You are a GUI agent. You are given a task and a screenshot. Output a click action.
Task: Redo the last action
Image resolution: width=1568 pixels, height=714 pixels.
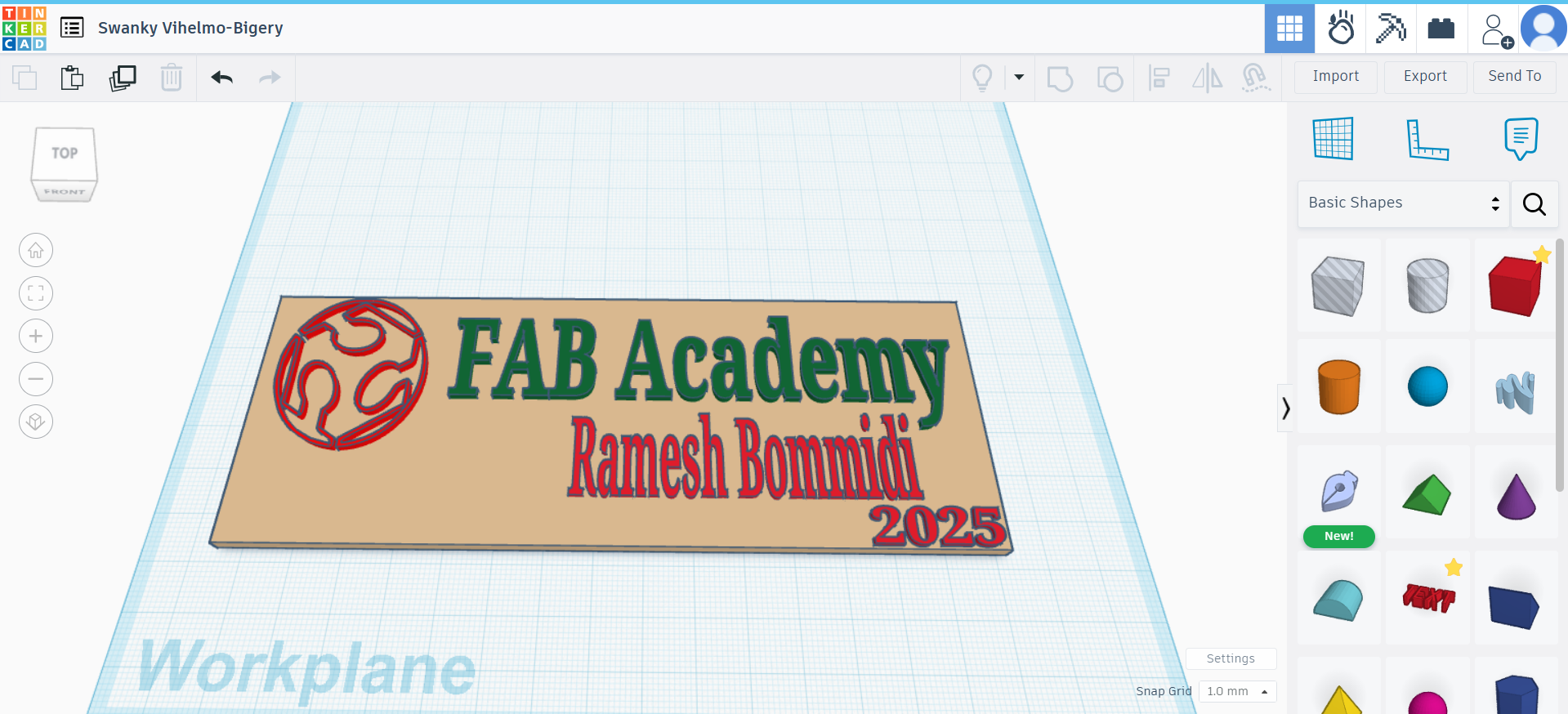[270, 78]
